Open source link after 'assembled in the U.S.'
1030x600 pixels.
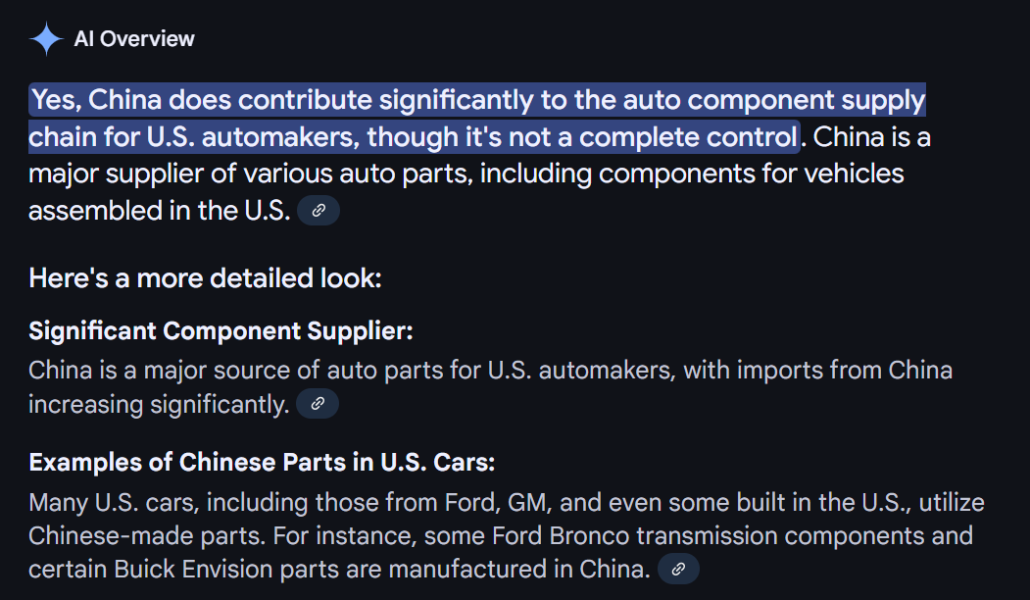click(x=319, y=211)
